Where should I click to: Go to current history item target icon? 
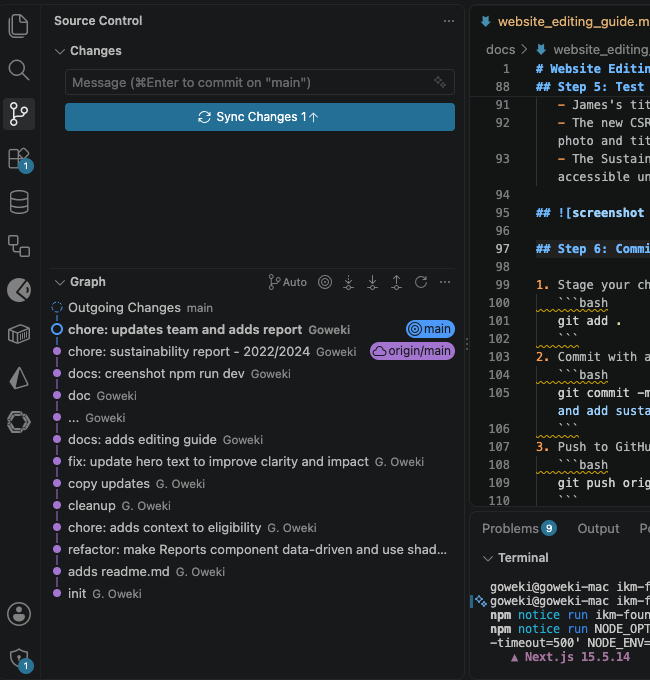pos(325,282)
